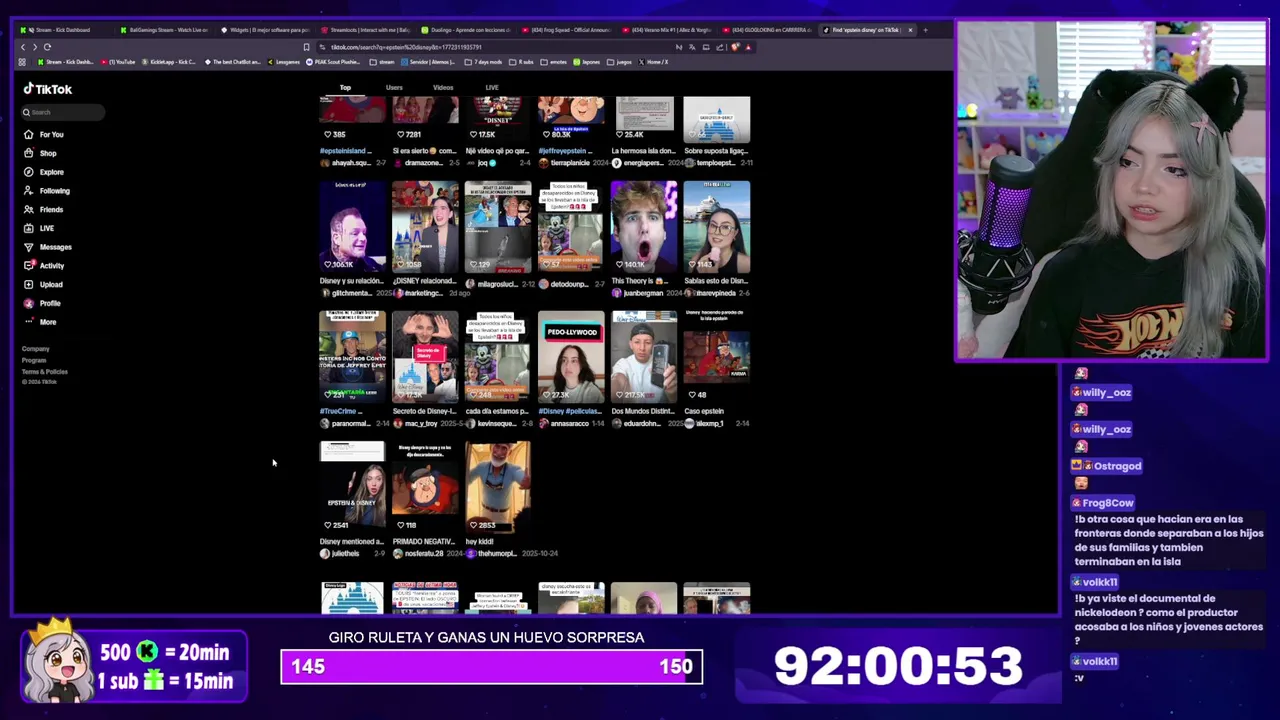The height and width of the screenshot is (720, 1280).
Task: Go back with browser back arrow
Action: pyautogui.click(x=23, y=47)
